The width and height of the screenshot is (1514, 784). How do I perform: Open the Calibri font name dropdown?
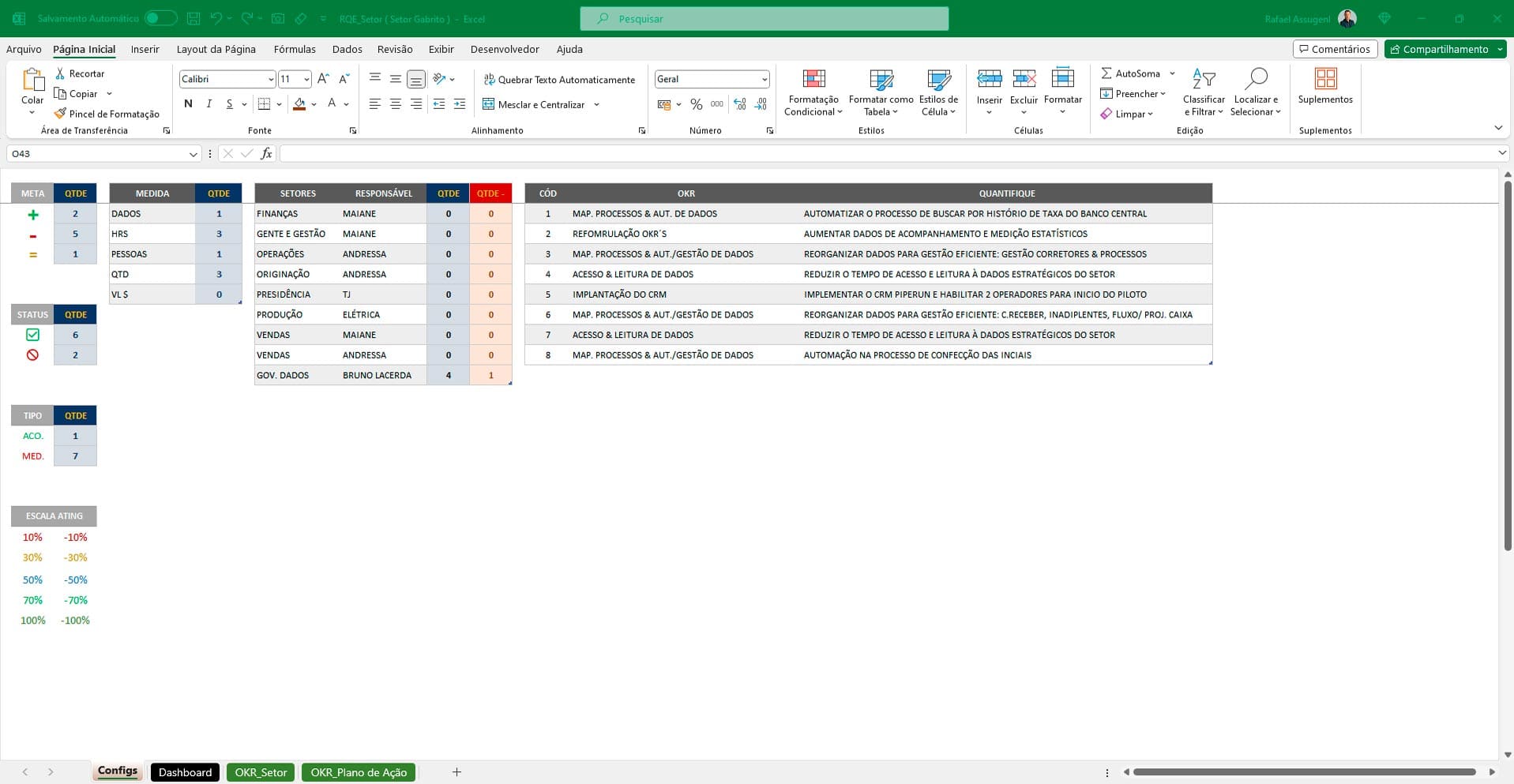[x=271, y=79]
